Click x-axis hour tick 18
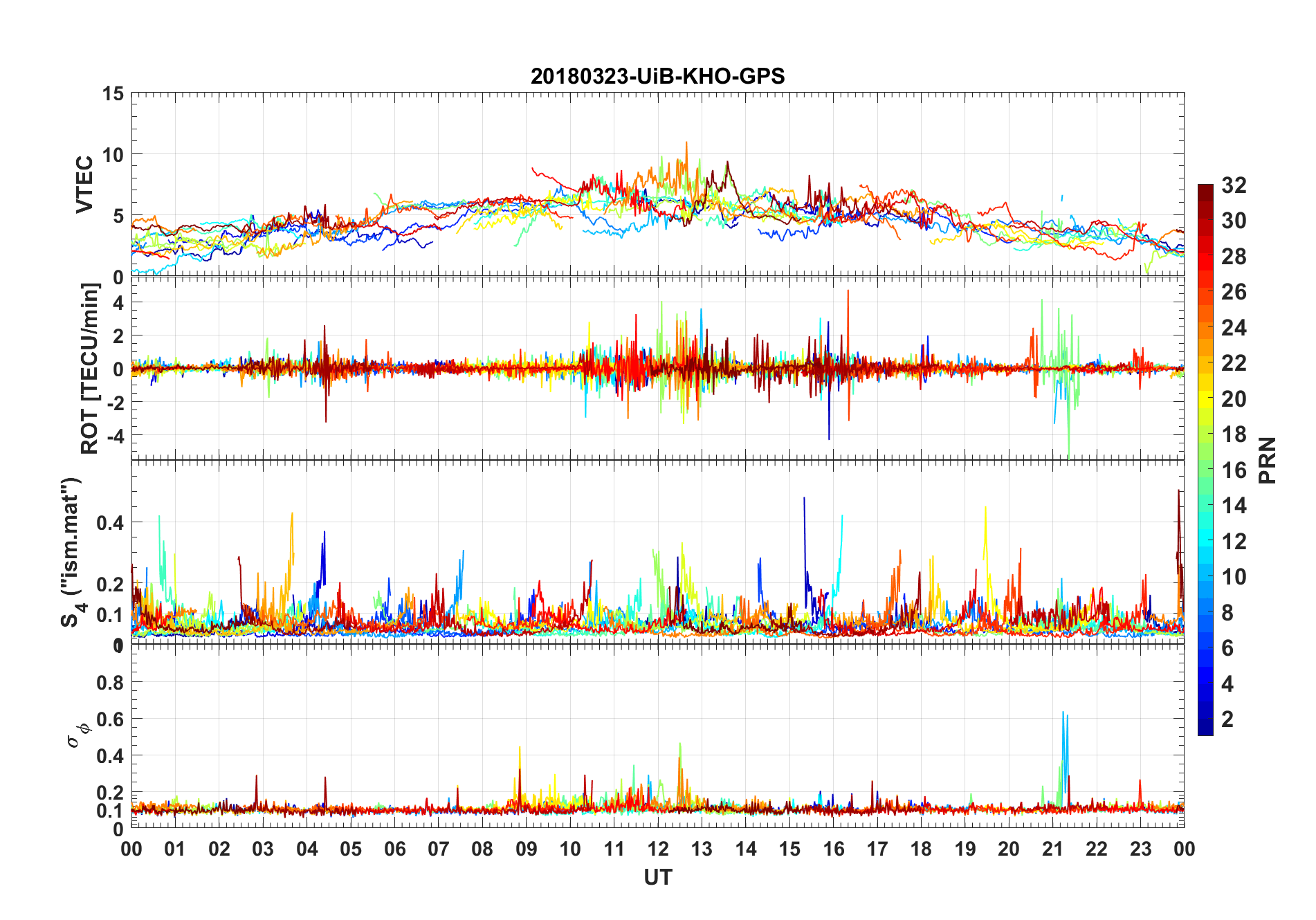 [x=921, y=849]
